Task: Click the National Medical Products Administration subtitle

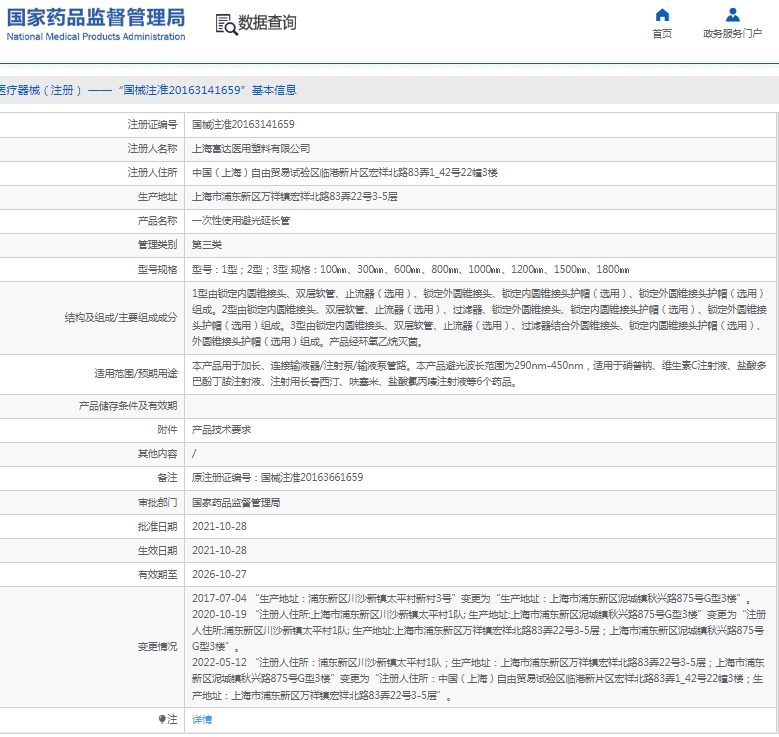Action: click(x=96, y=36)
